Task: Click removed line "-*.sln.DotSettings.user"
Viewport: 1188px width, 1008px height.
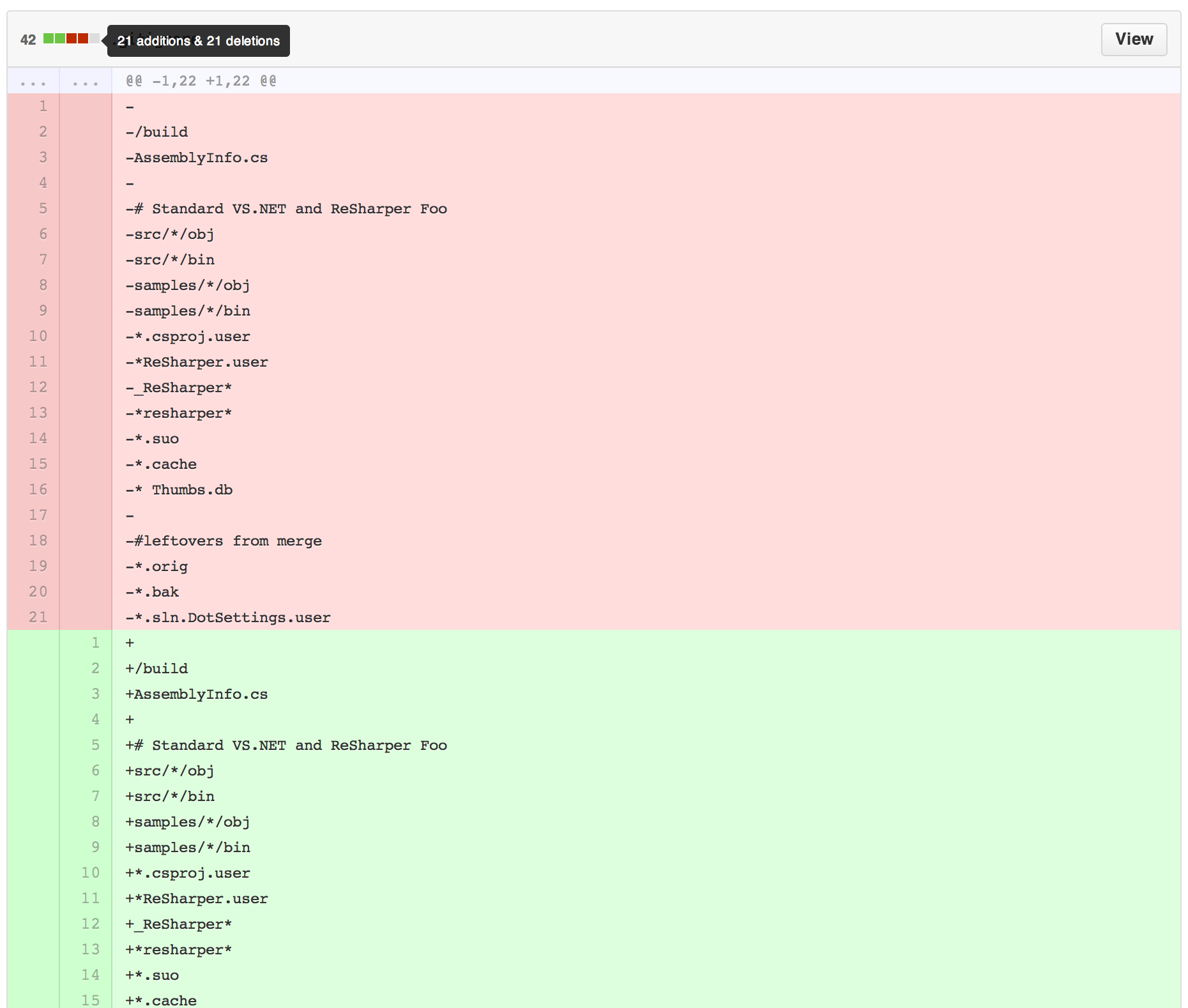Action: [228, 618]
